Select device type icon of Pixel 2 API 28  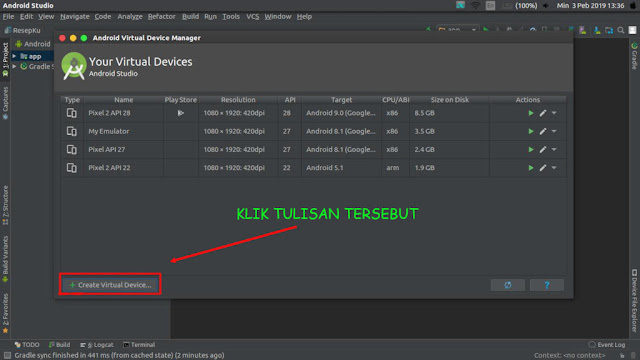(71, 113)
